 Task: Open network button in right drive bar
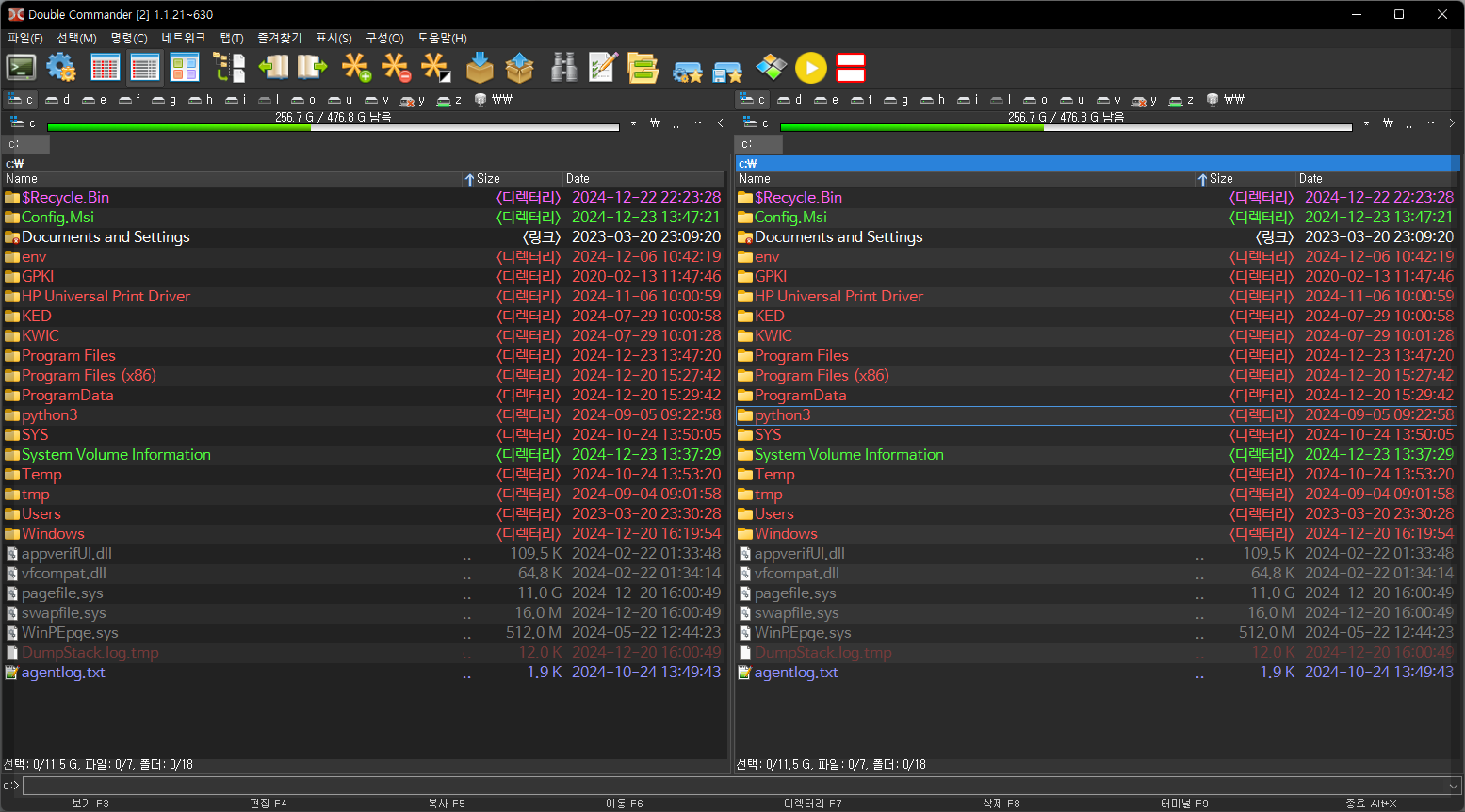pos(1225,99)
